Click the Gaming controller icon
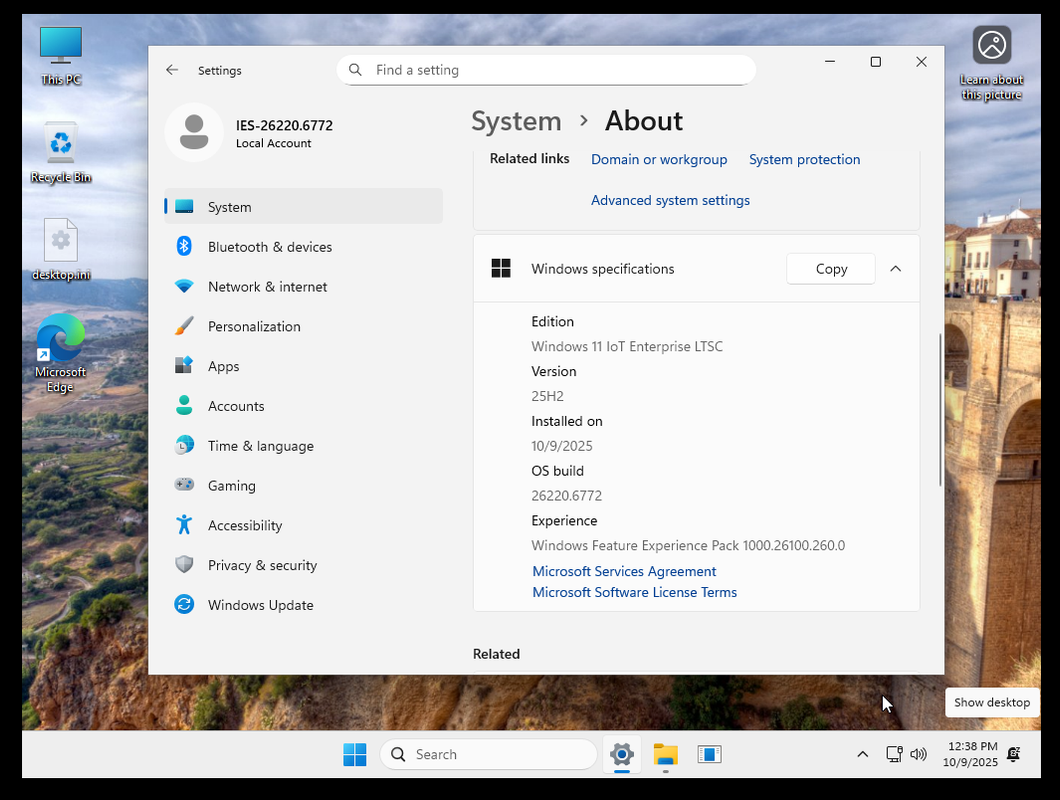 coord(184,484)
